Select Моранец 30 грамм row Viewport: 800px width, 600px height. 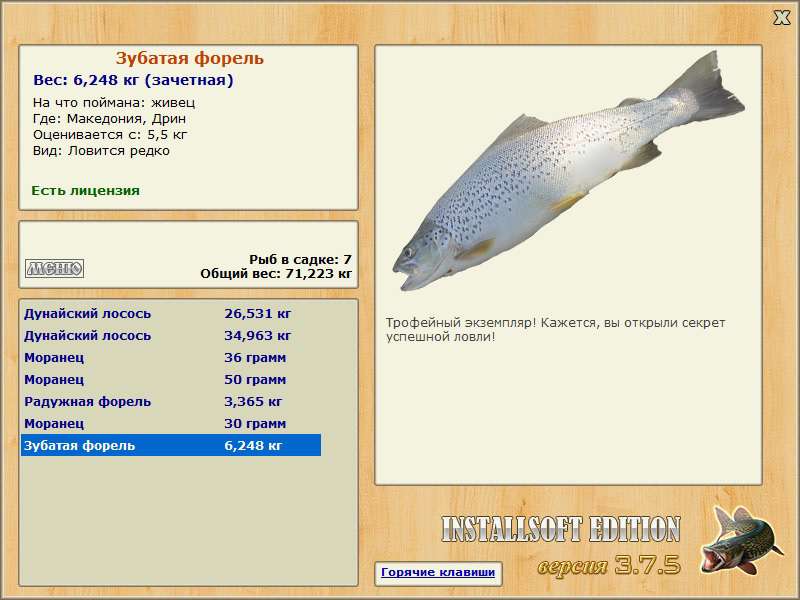pos(171,423)
